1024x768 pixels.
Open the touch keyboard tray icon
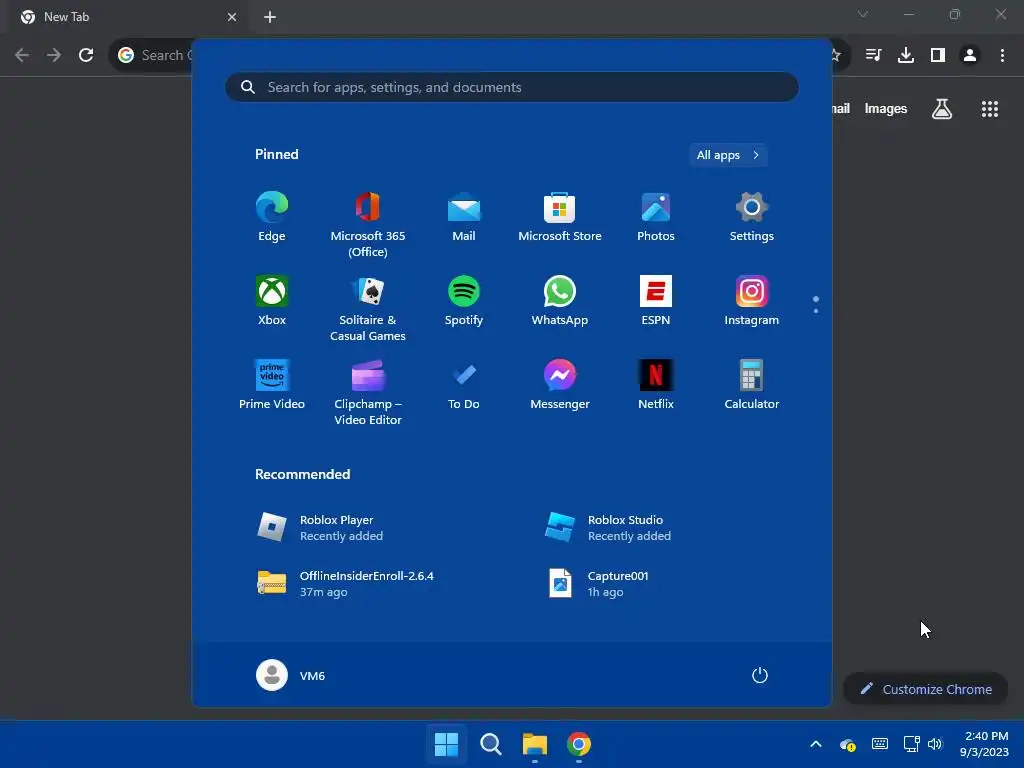[x=880, y=744]
